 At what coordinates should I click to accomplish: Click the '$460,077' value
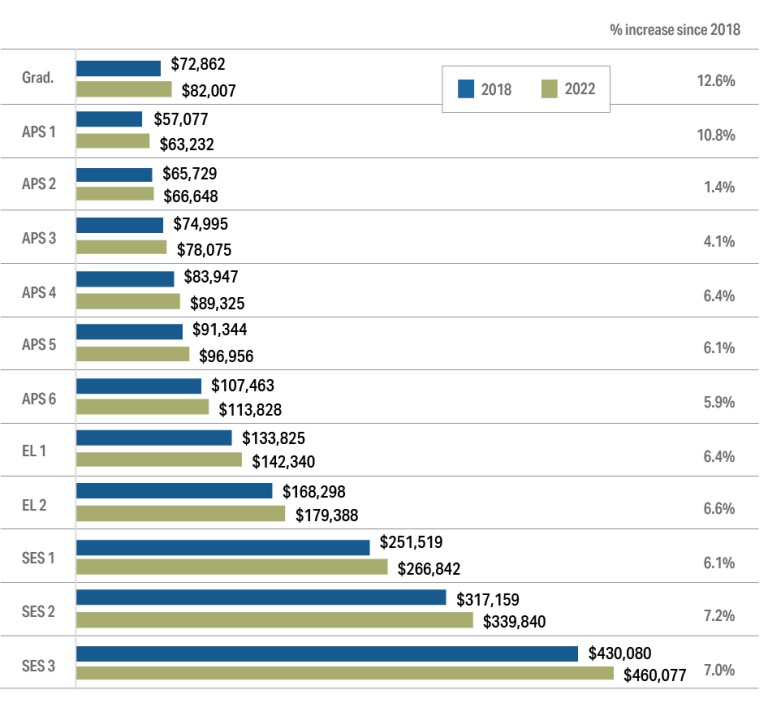click(654, 676)
